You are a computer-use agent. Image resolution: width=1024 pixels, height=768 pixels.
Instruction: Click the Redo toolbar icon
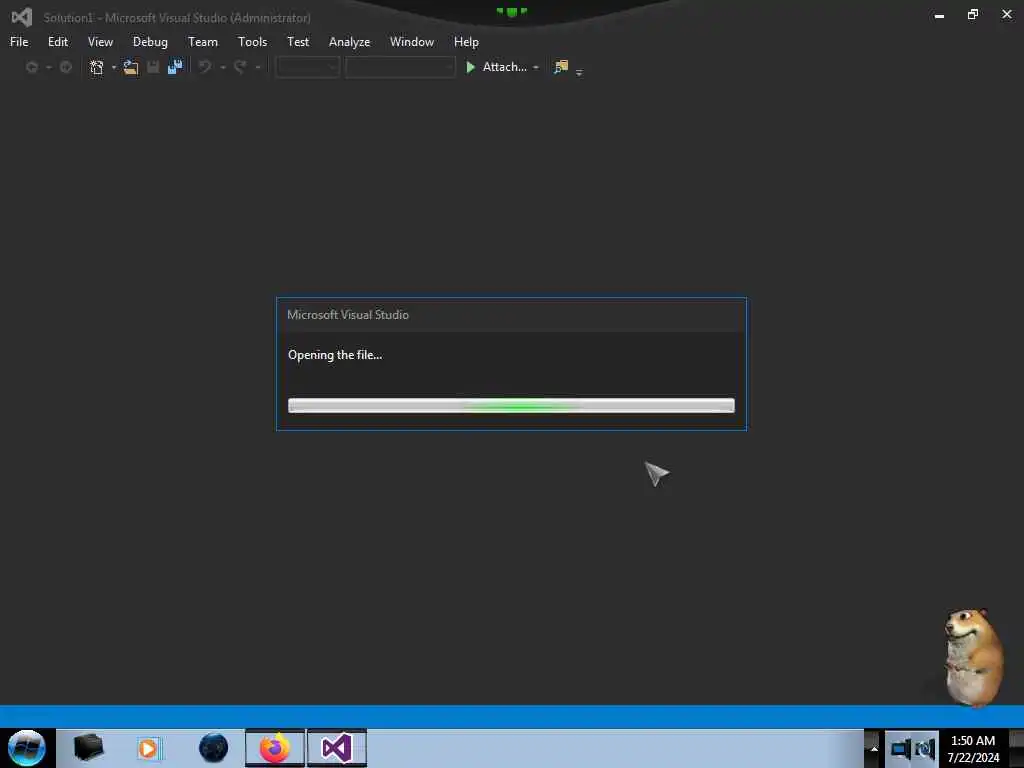[x=240, y=67]
